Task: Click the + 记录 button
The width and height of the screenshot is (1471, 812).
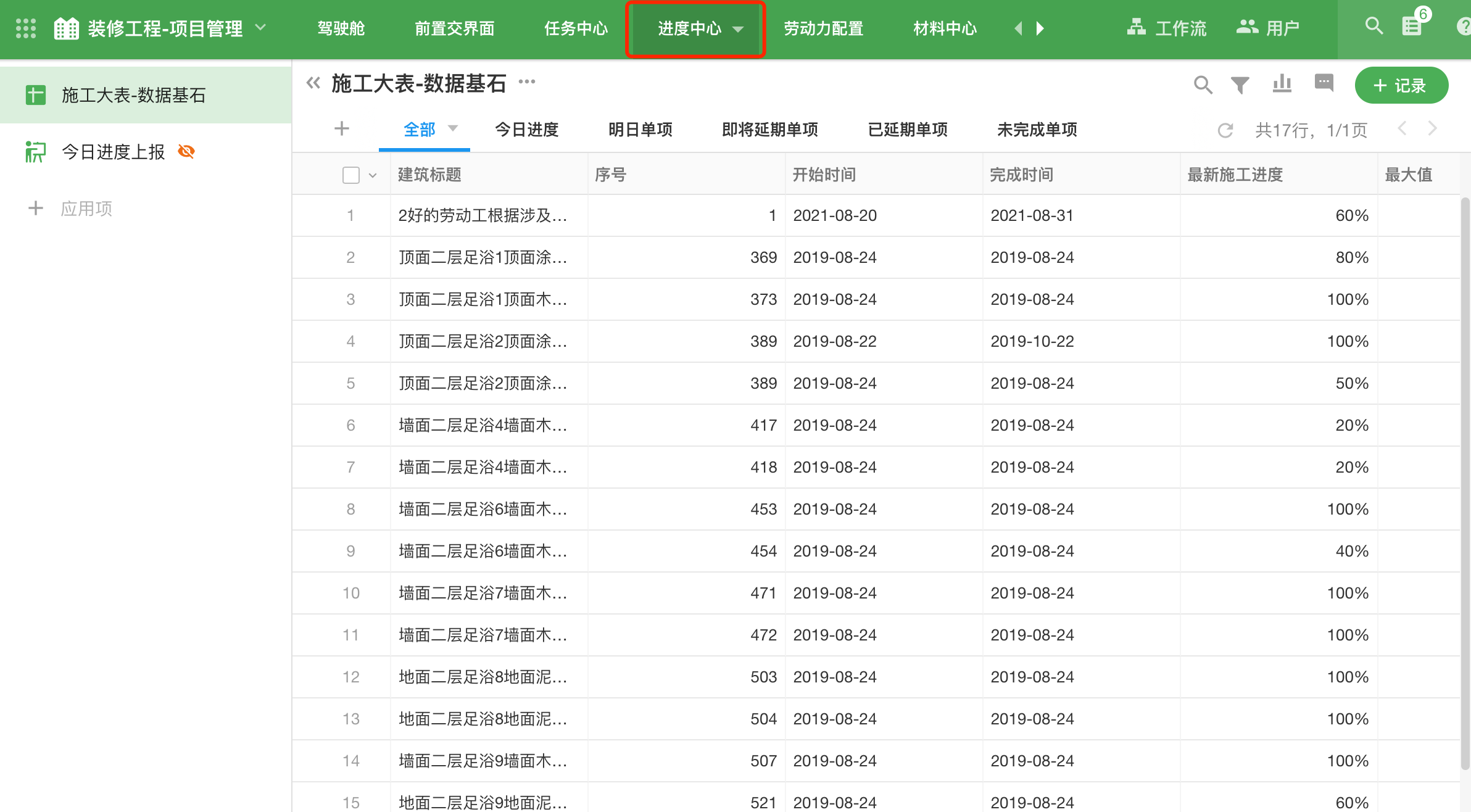Action: point(1401,86)
